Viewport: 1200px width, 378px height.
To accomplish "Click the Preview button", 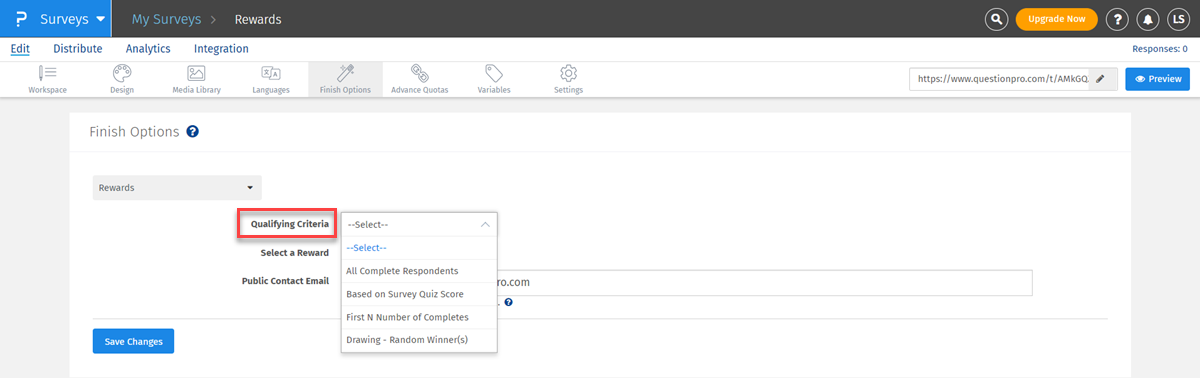I will 1157,79.
